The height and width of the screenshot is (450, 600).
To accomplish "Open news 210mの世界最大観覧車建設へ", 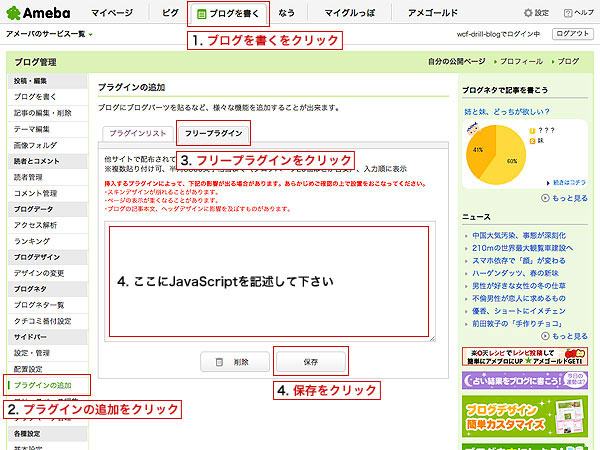I will [522, 248].
